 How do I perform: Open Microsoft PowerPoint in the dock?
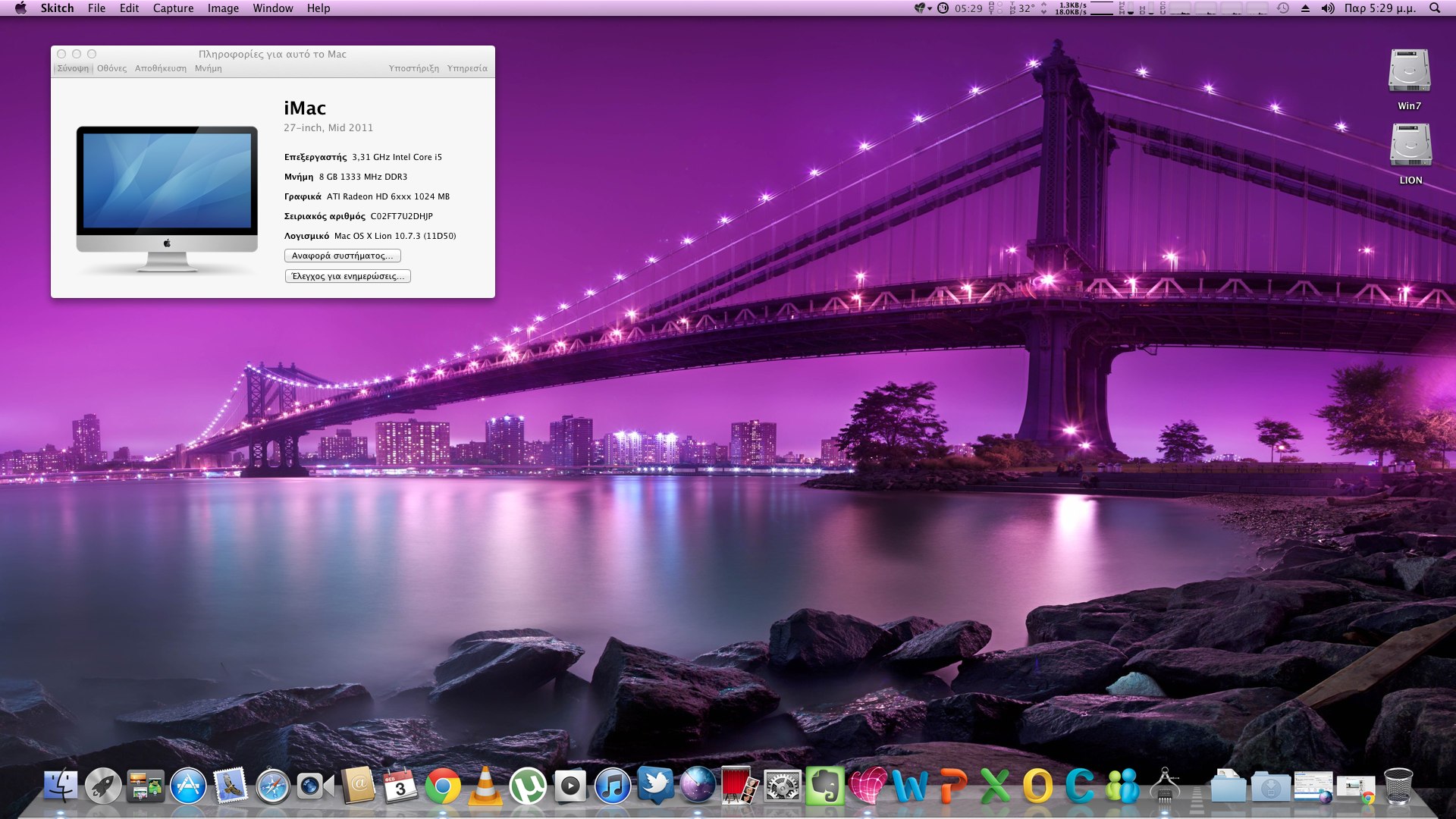[x=952, y=786]
